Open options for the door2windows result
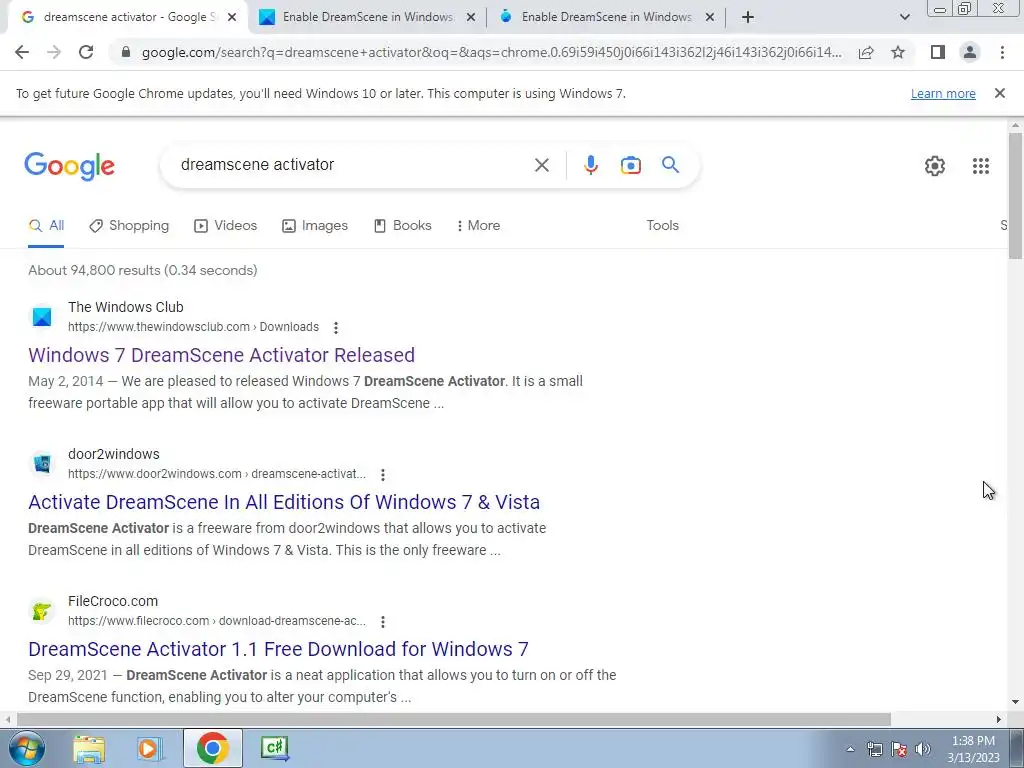This screenshot has height=768, width=1024. [x=383, y=474]
